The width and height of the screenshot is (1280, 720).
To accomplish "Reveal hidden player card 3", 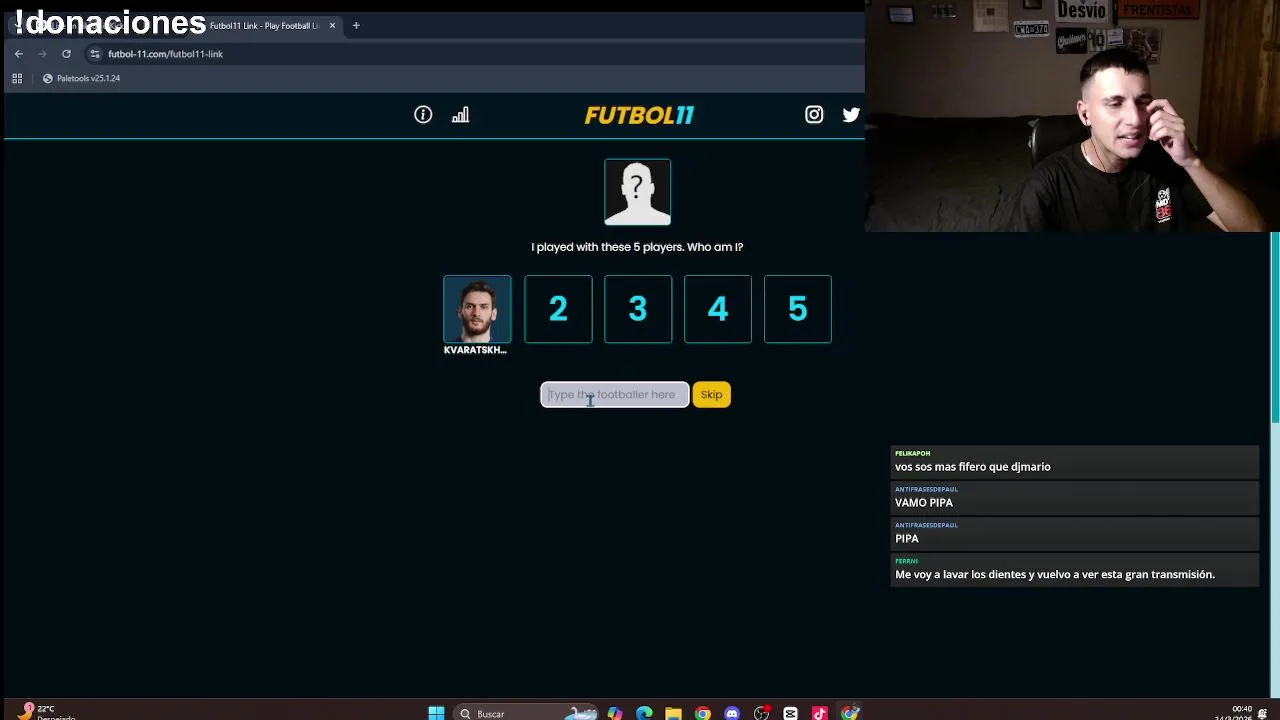I will 638,309.
